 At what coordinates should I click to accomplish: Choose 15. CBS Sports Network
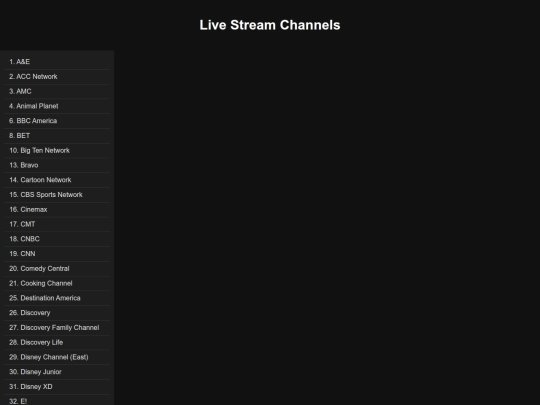point(57,195)
